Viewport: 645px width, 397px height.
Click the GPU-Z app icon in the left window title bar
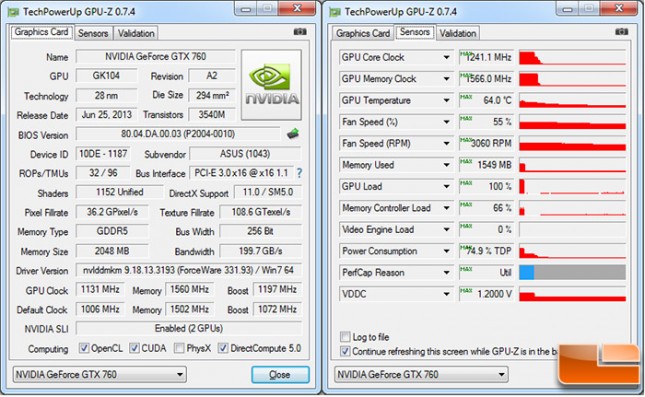click(14, 12)
